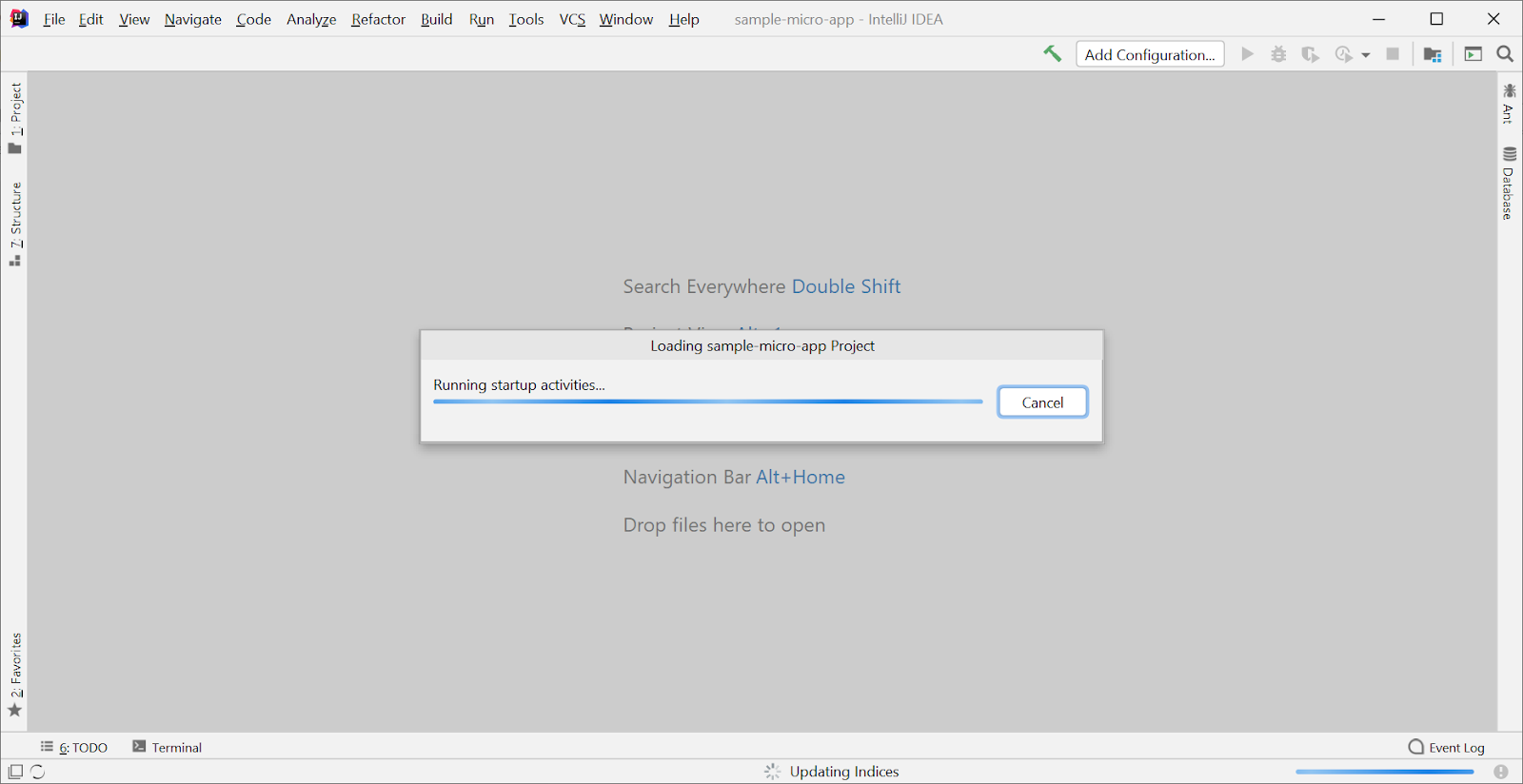Click the 'Drop files here to open' text

click(x=724, y=524)
